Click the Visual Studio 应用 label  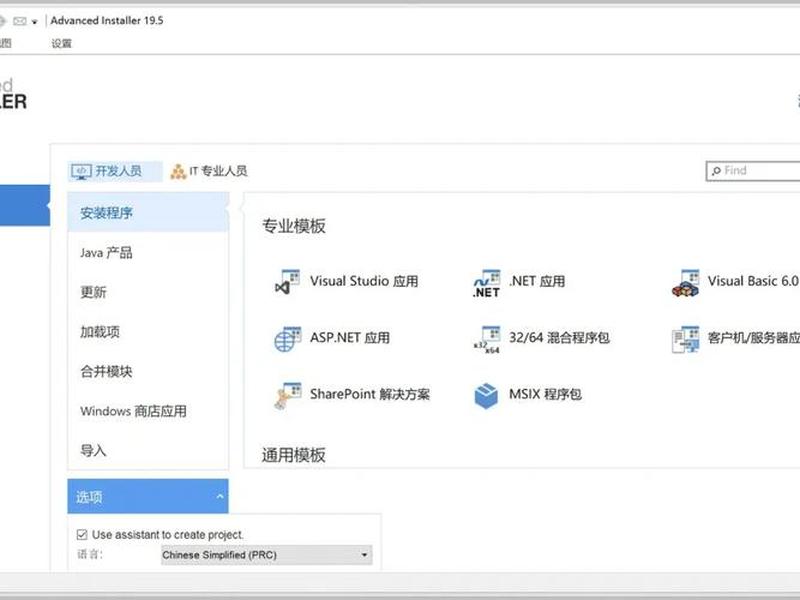(x=364, y=282)
